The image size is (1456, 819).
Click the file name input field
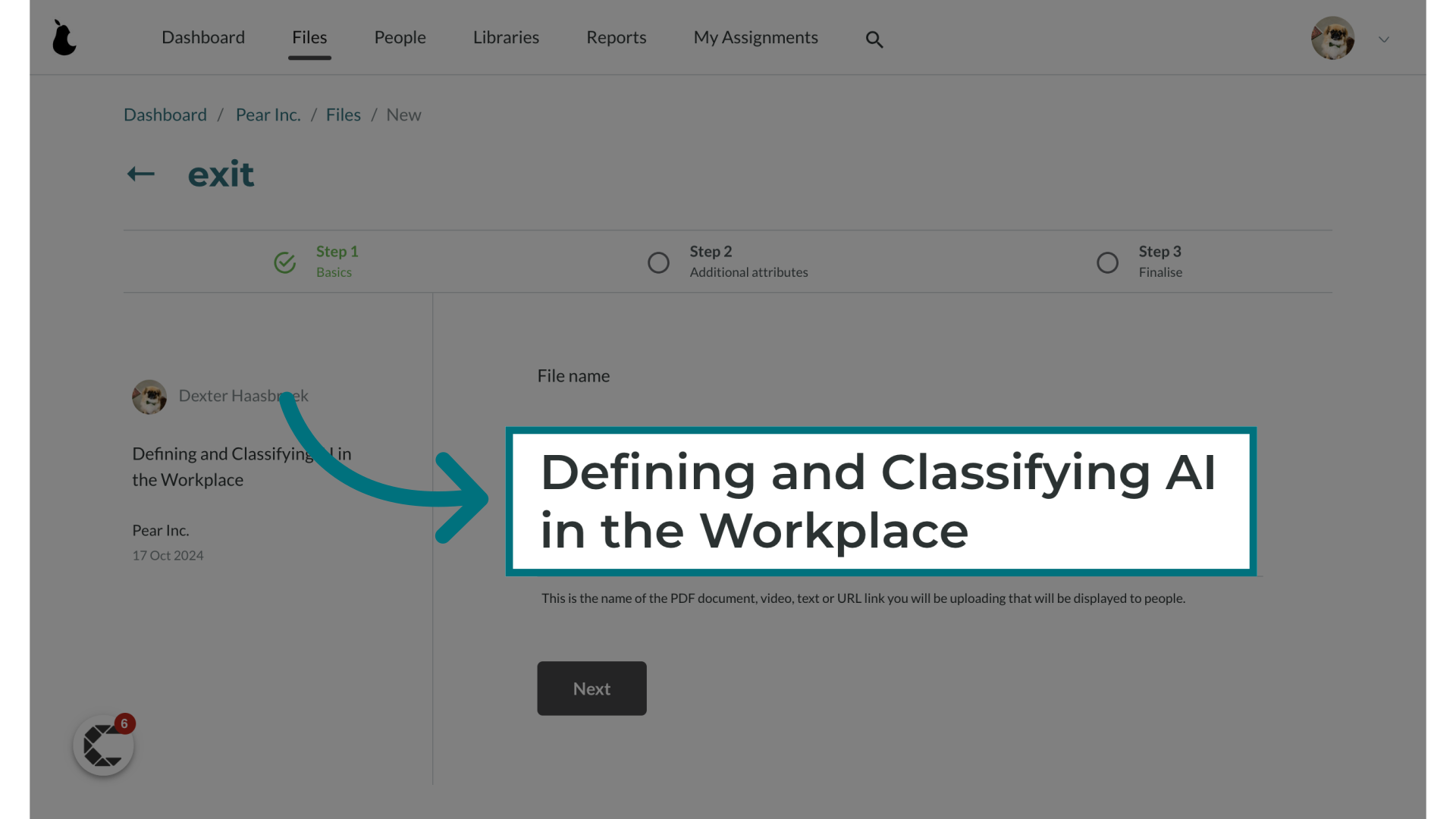[x=881, y=500]
